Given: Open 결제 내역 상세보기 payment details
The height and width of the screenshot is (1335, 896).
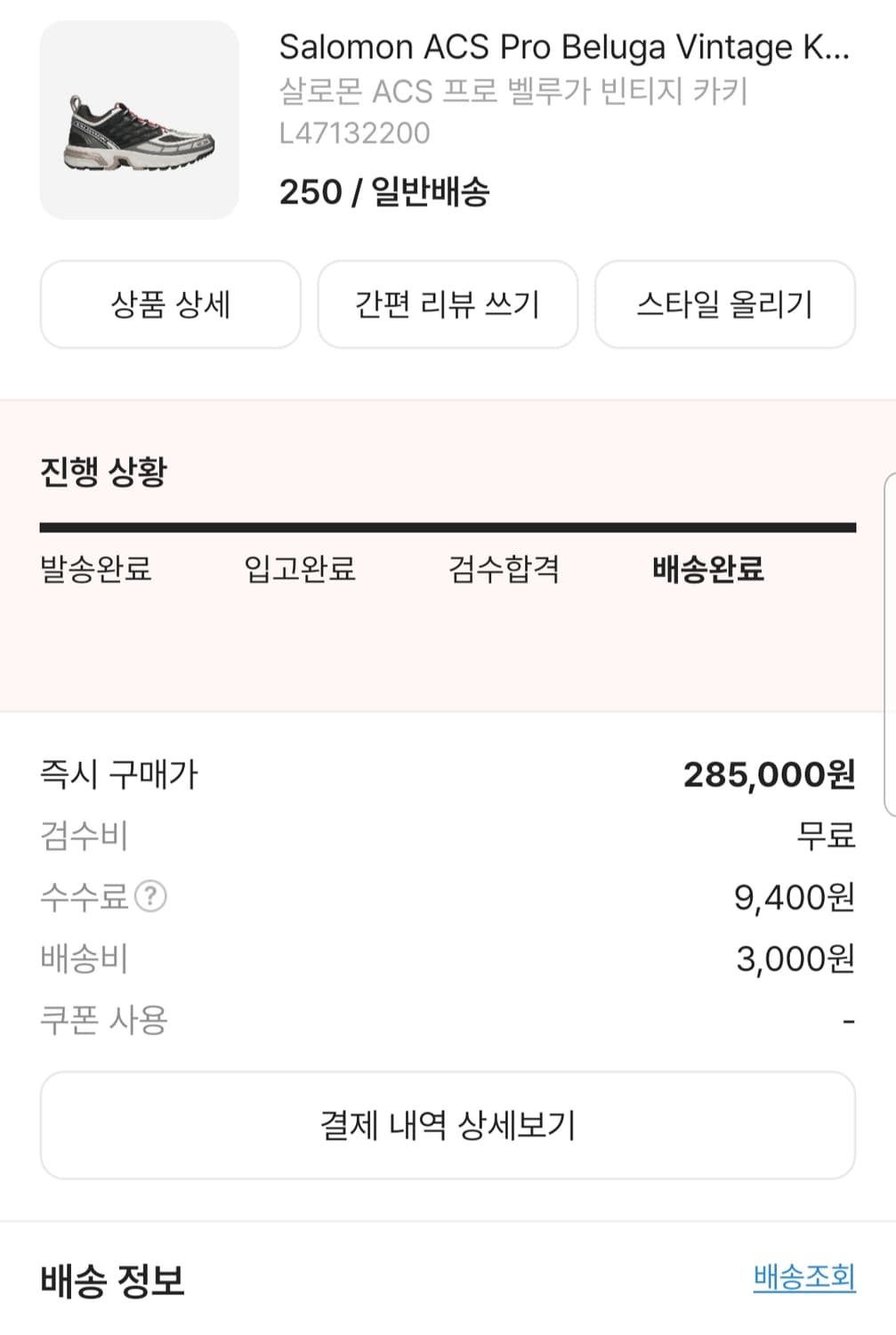Looking at the screenshot, I should click(448, 1125).
